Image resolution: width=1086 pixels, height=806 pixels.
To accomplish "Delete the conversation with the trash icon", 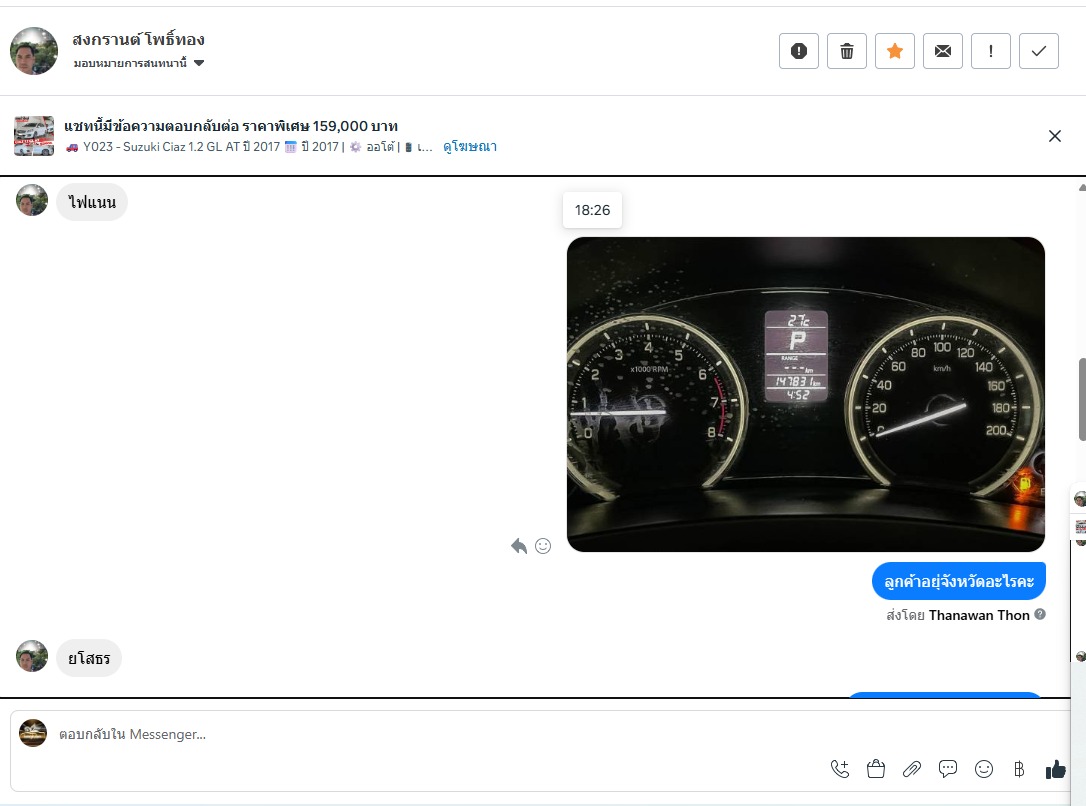I will (x=846, y=51).
